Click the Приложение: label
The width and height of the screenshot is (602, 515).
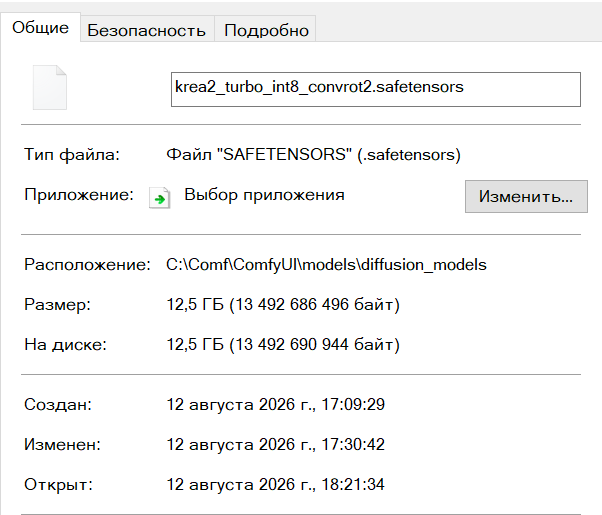click(x=79, y=195)
